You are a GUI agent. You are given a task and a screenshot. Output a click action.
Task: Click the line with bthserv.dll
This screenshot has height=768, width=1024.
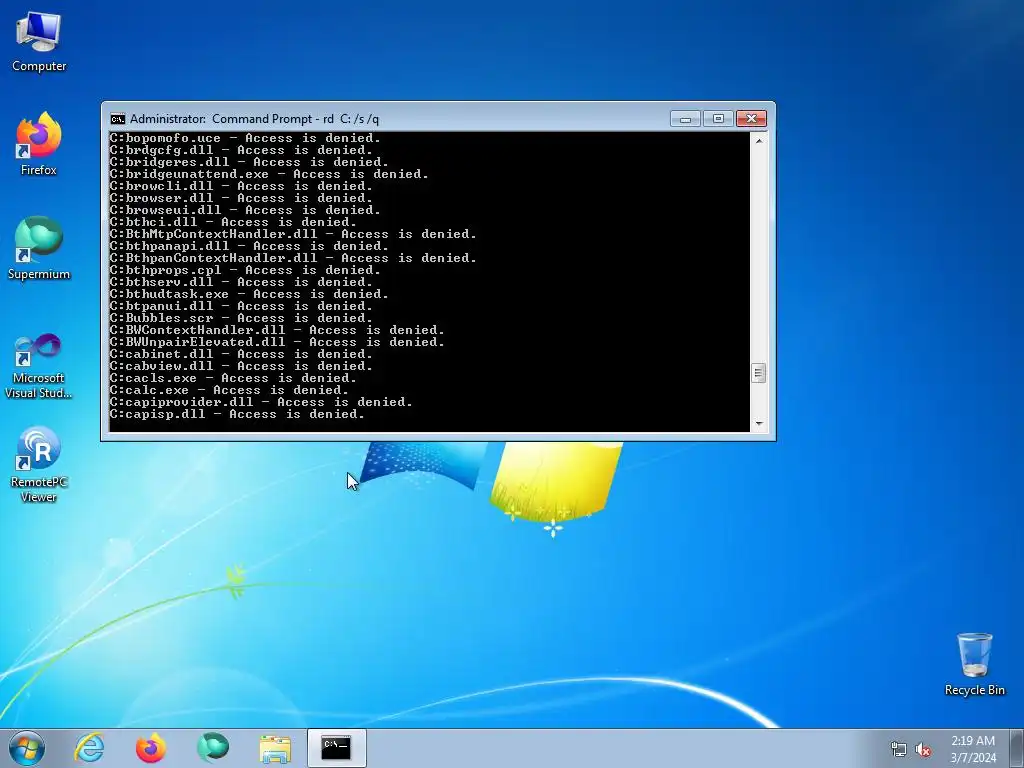coord(240,281)
